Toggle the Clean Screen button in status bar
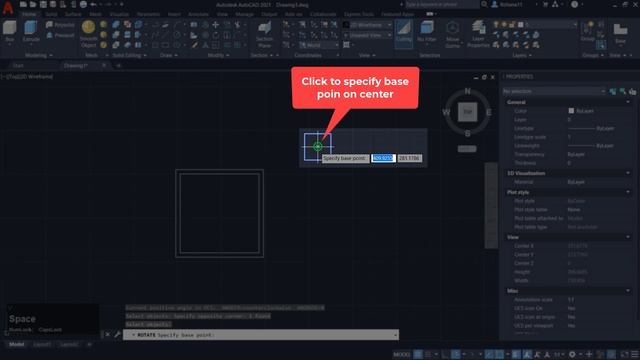 click(625, 354)
